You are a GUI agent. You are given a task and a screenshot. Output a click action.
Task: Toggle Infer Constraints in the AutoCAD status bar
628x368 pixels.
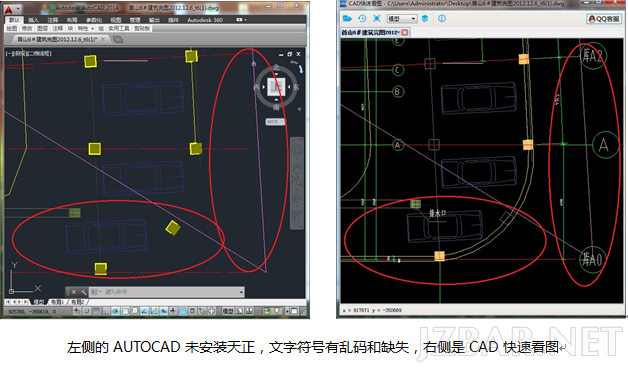(77, 311)
